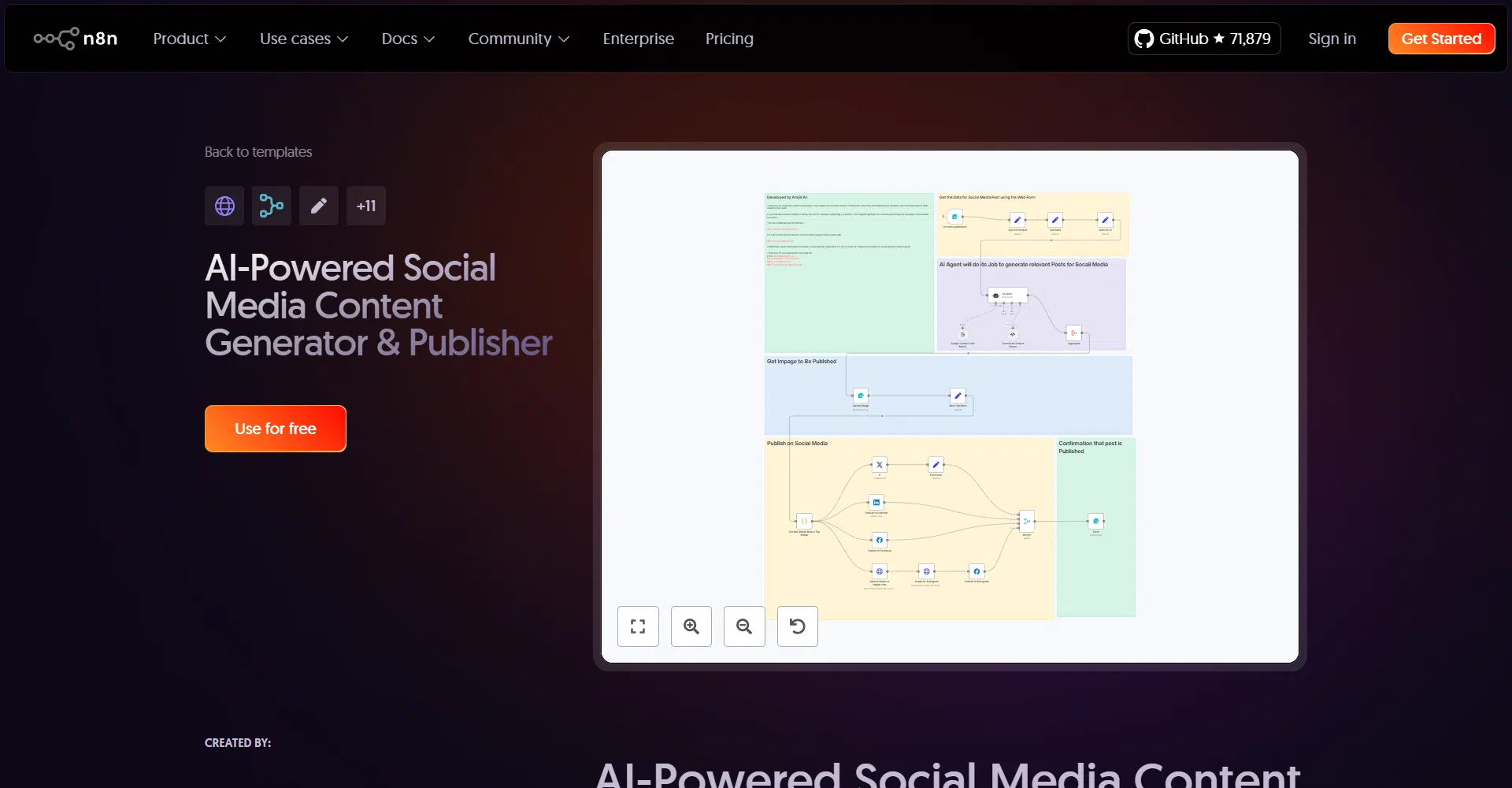Viewport: 1512px width, 788px height.
Task: Open the Pricing page
Action: tap(729, 39)
